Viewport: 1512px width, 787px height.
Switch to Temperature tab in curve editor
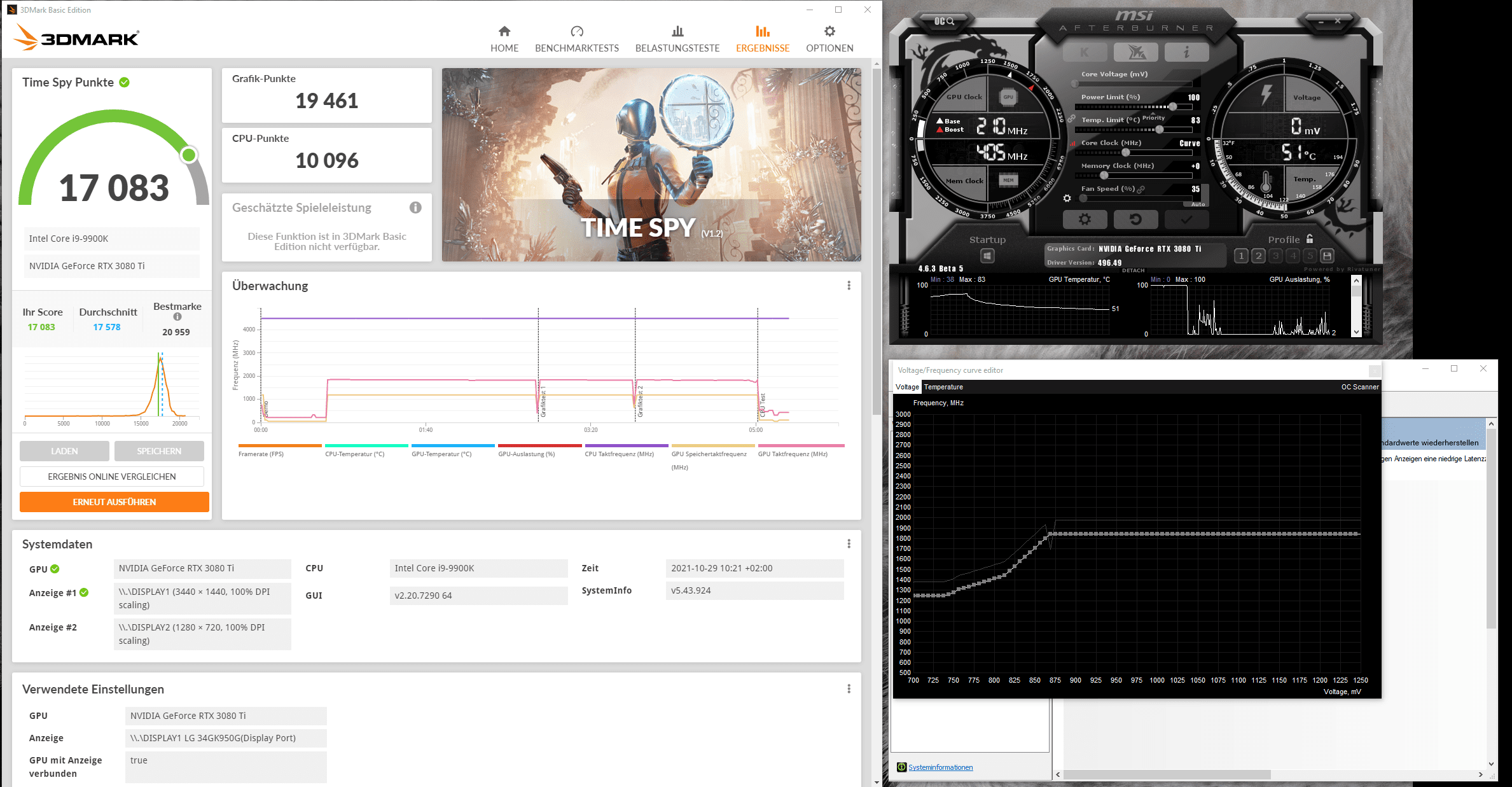943,387
